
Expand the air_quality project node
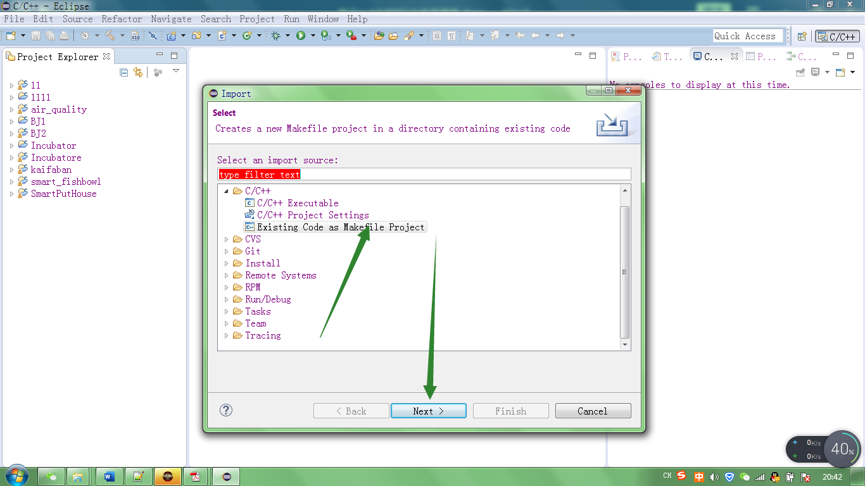[11, 110]
